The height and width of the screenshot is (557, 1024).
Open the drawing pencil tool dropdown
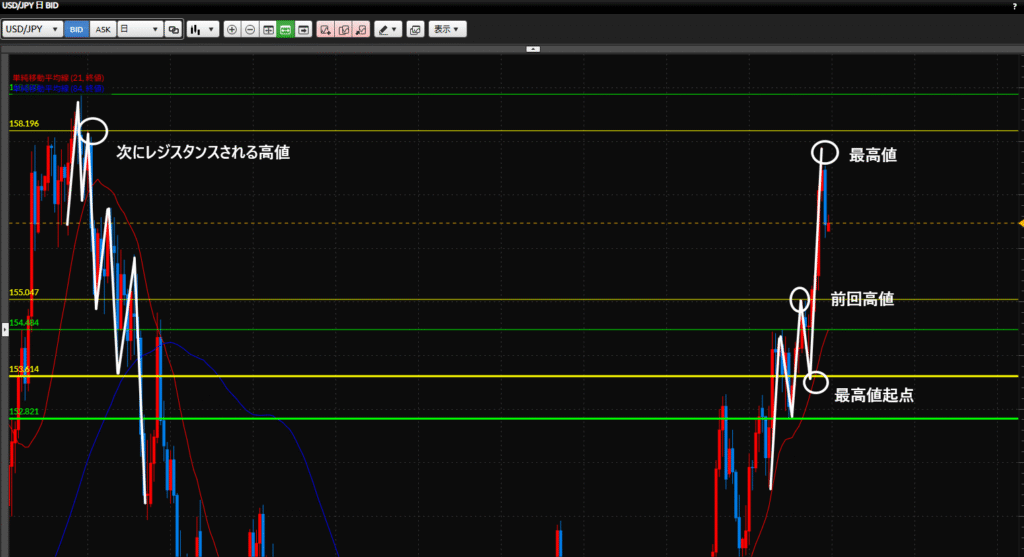388,30
